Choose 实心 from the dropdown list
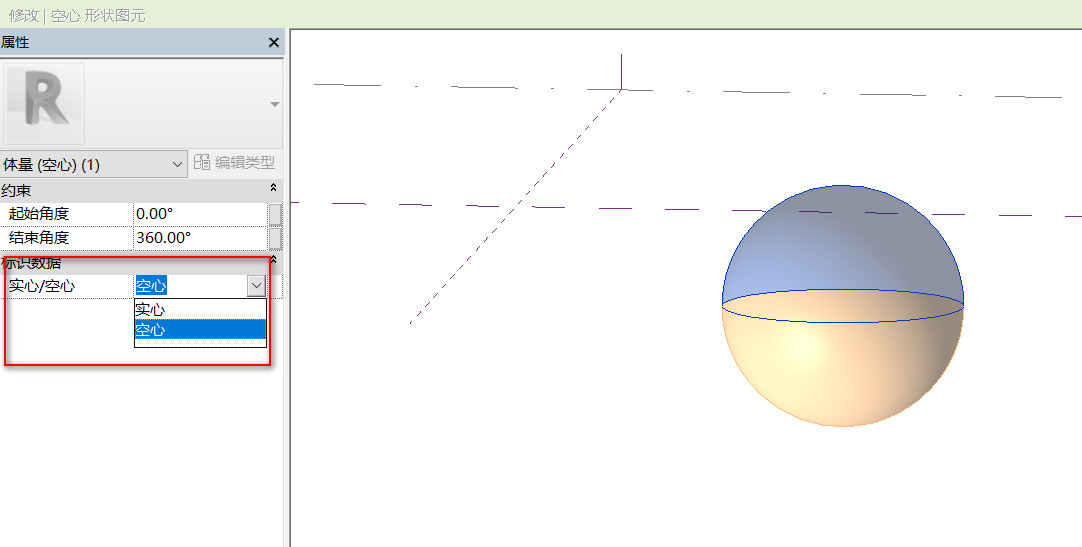The image size is (1082, 547). (x=200, y=310)
